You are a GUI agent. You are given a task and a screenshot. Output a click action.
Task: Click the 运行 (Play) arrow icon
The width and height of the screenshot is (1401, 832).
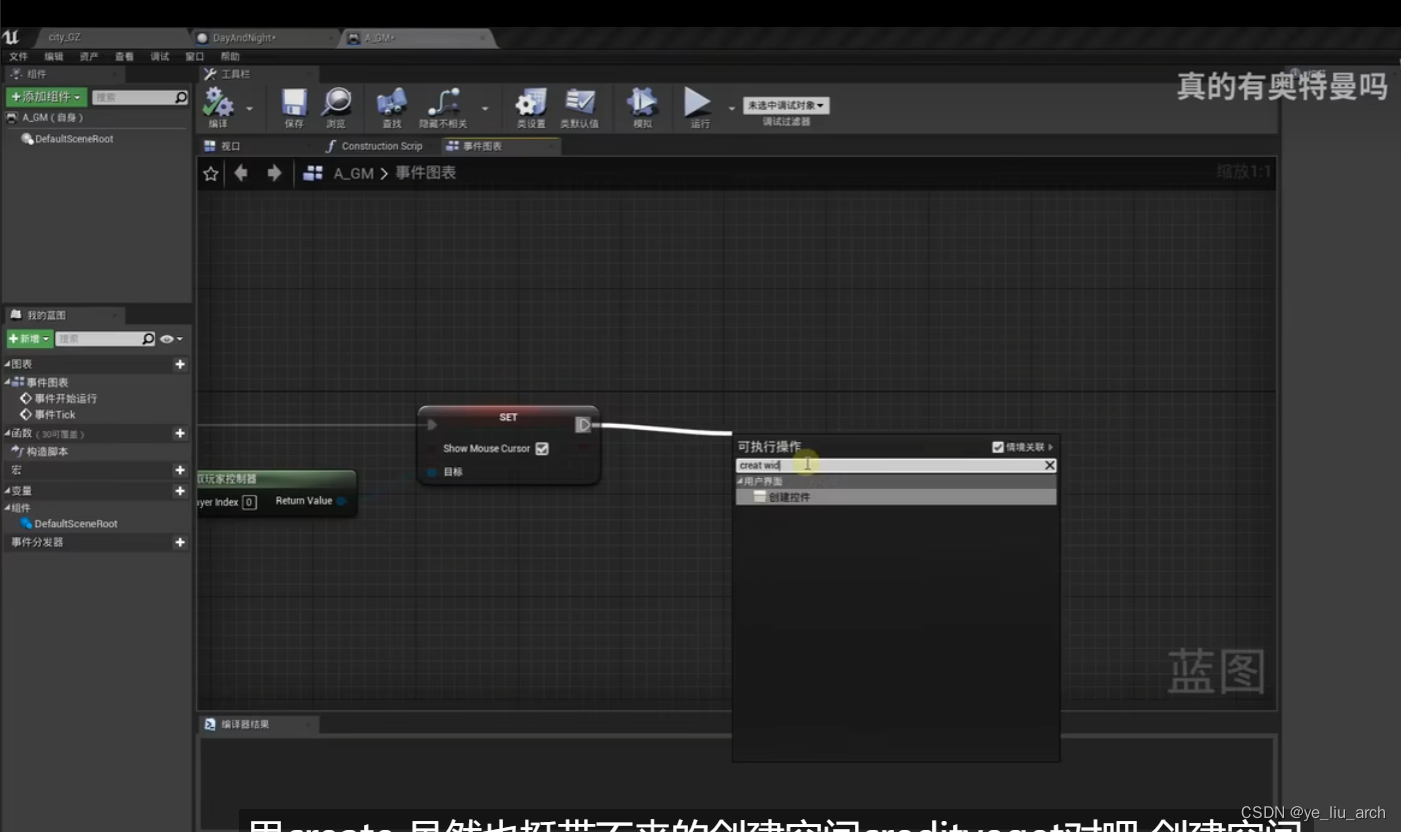click(698, 102)
